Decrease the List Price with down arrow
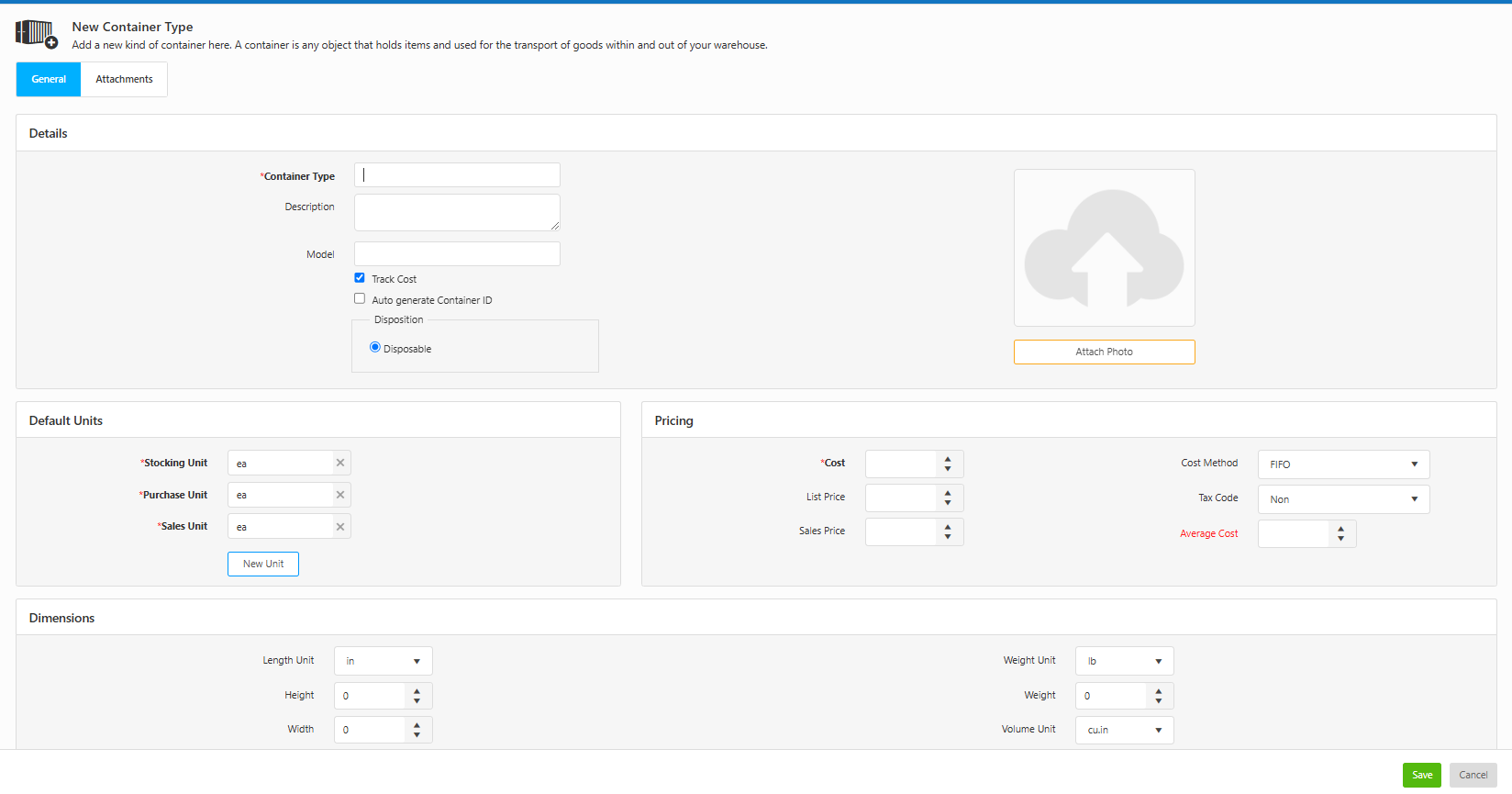 (x=948, y=503)
